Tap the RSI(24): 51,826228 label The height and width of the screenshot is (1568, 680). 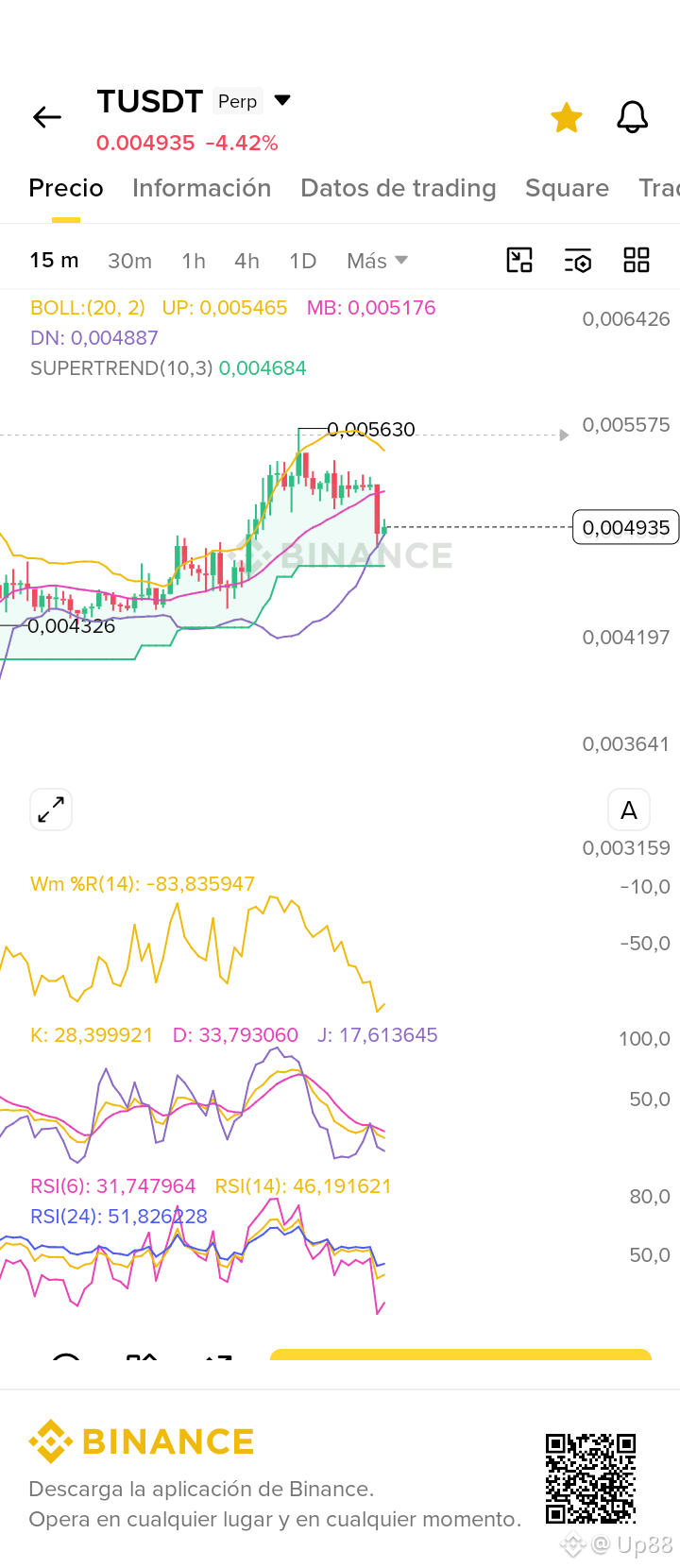tap(119, 1217)
